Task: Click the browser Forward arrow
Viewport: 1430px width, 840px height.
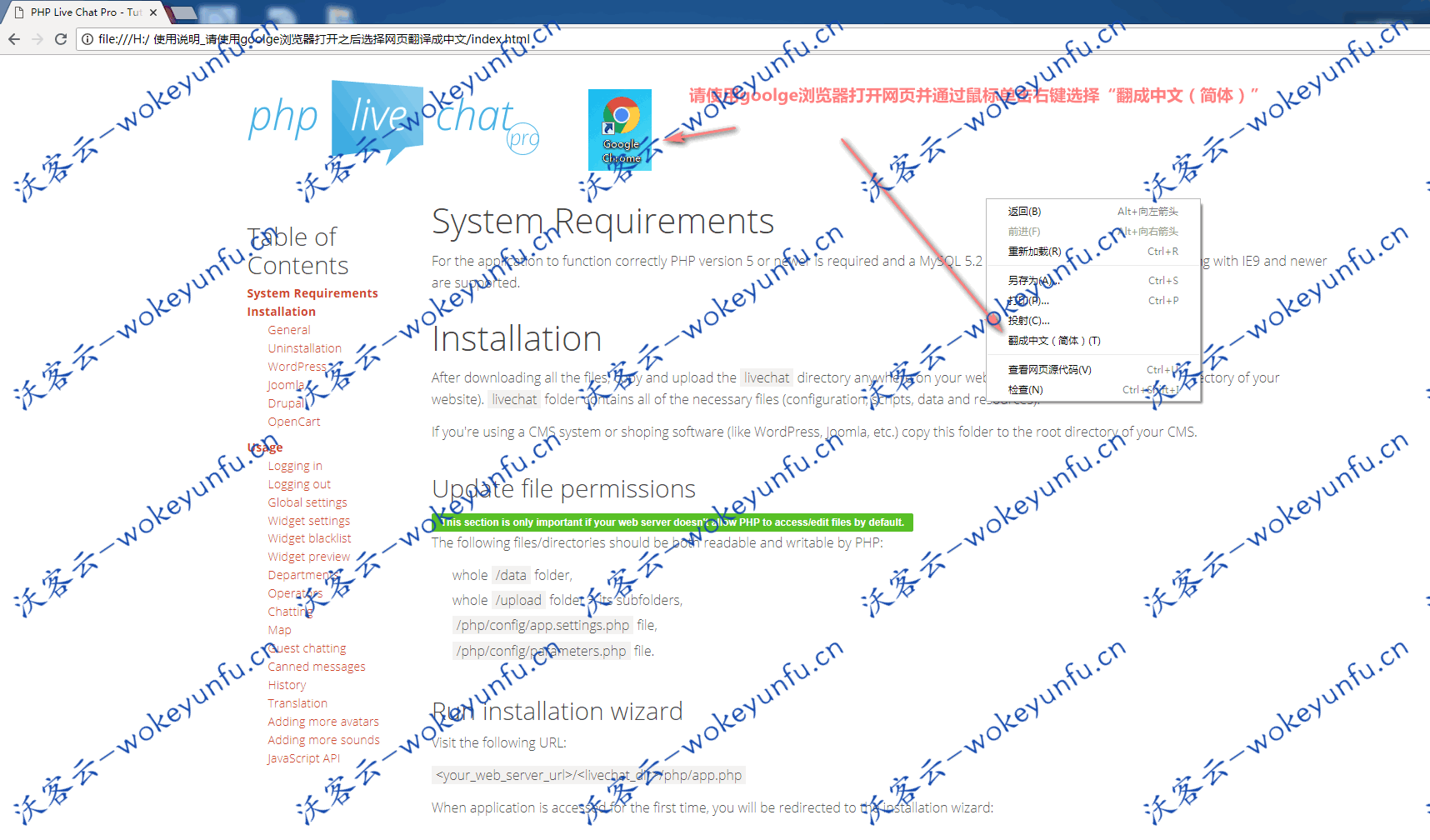Action: (x=37, y=39)
